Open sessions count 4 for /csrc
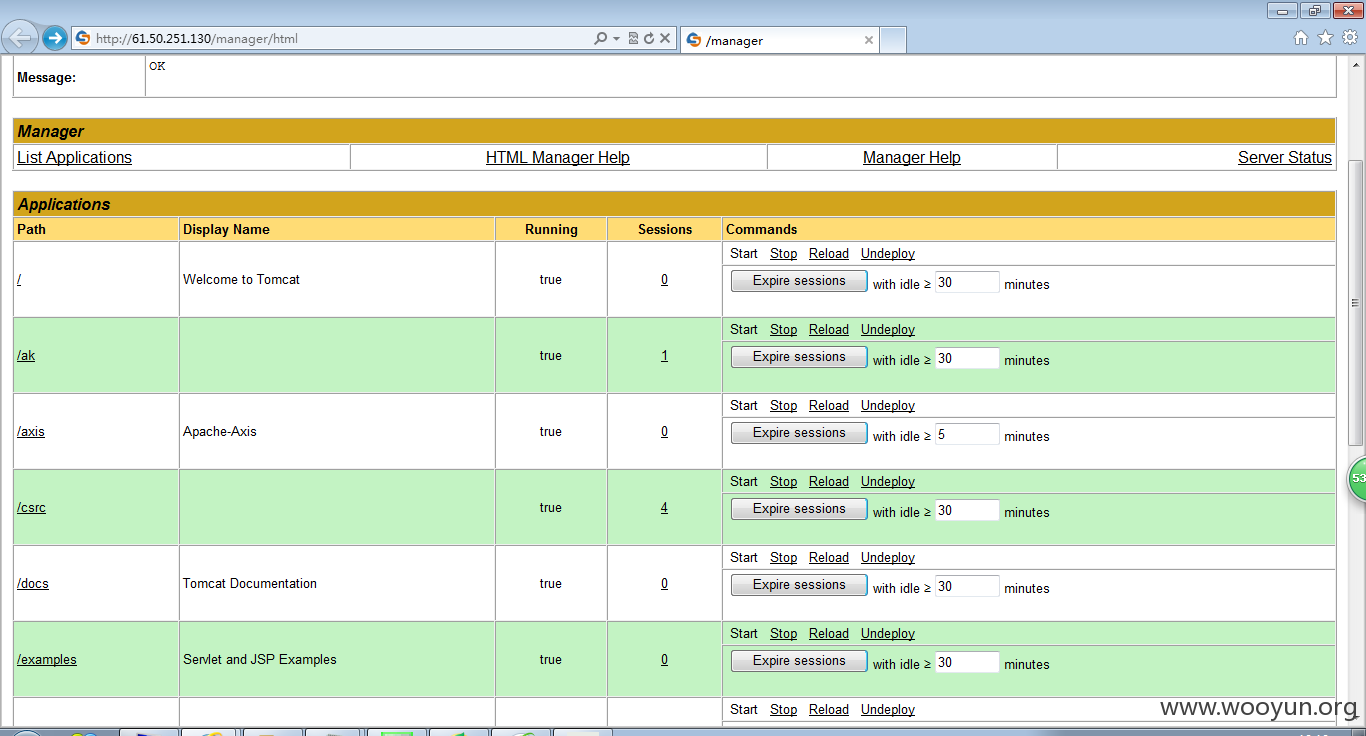1366x736 pixels. [664, 508]
